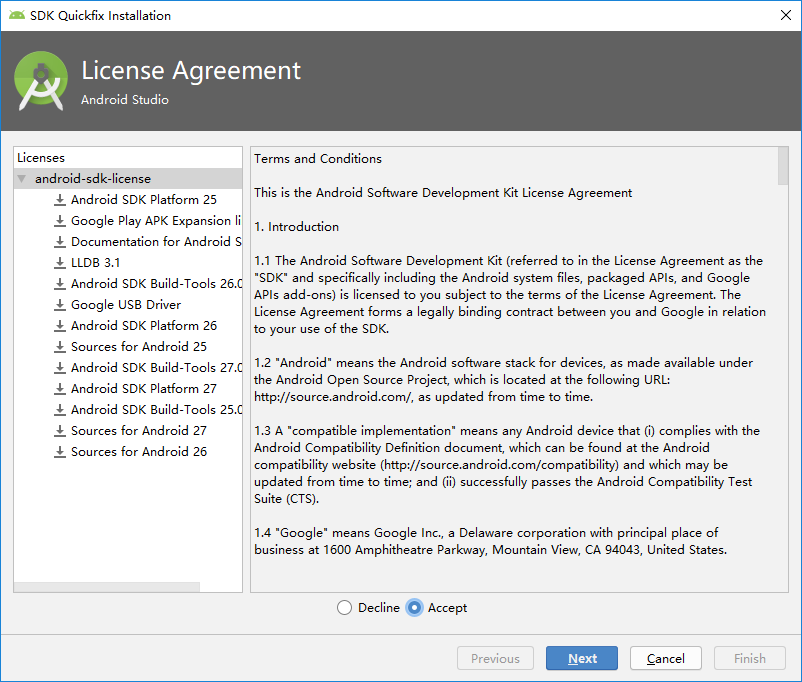Click download icon beside Google USB Driver
This screenshot has width=802, height=682.
pyautogui.click(x=60, y=304)
